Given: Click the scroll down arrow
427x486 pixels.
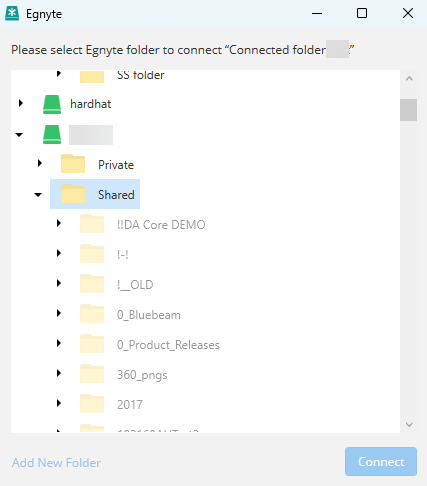Looking at the screenshot, I should (409, 424).
